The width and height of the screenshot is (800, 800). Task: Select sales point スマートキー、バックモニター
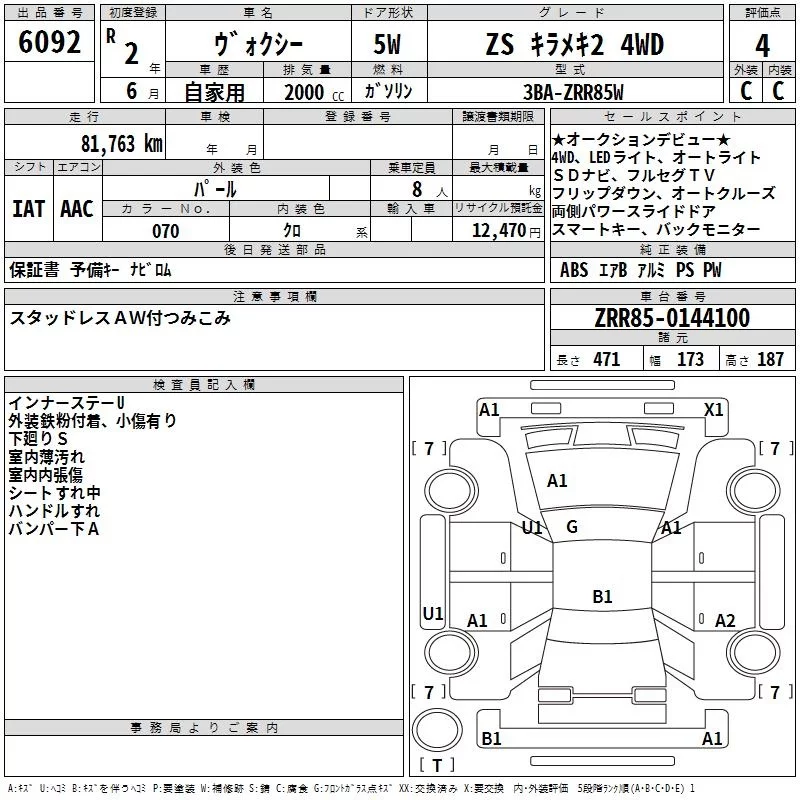tap(656, 229)
